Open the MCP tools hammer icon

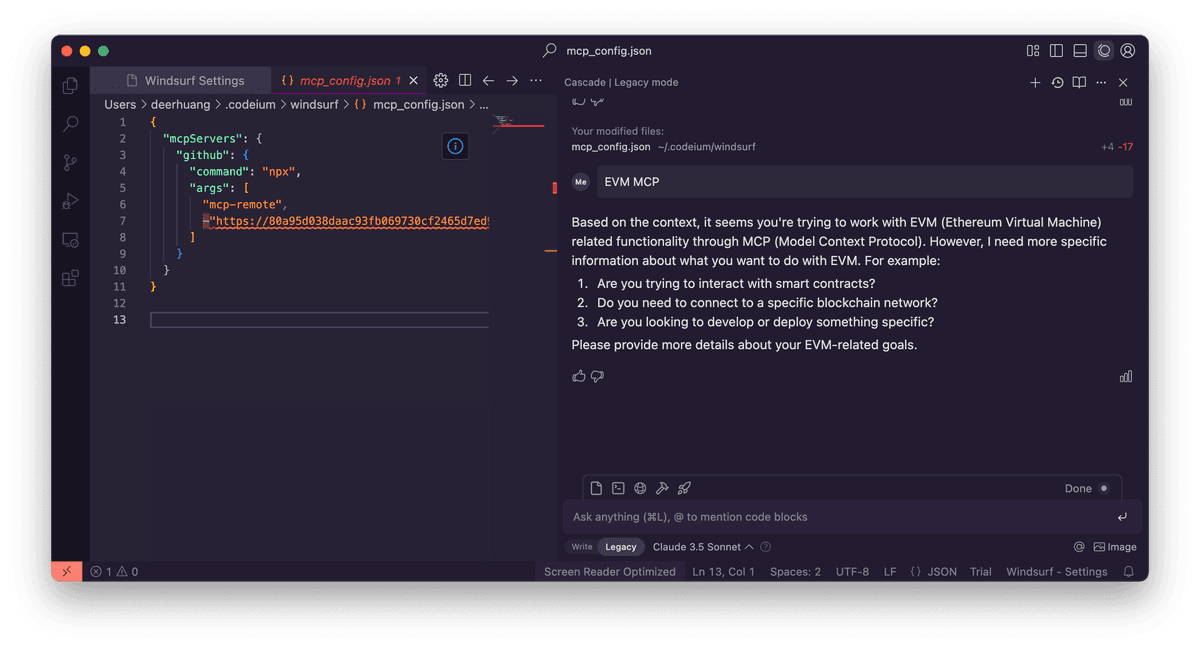662,488
